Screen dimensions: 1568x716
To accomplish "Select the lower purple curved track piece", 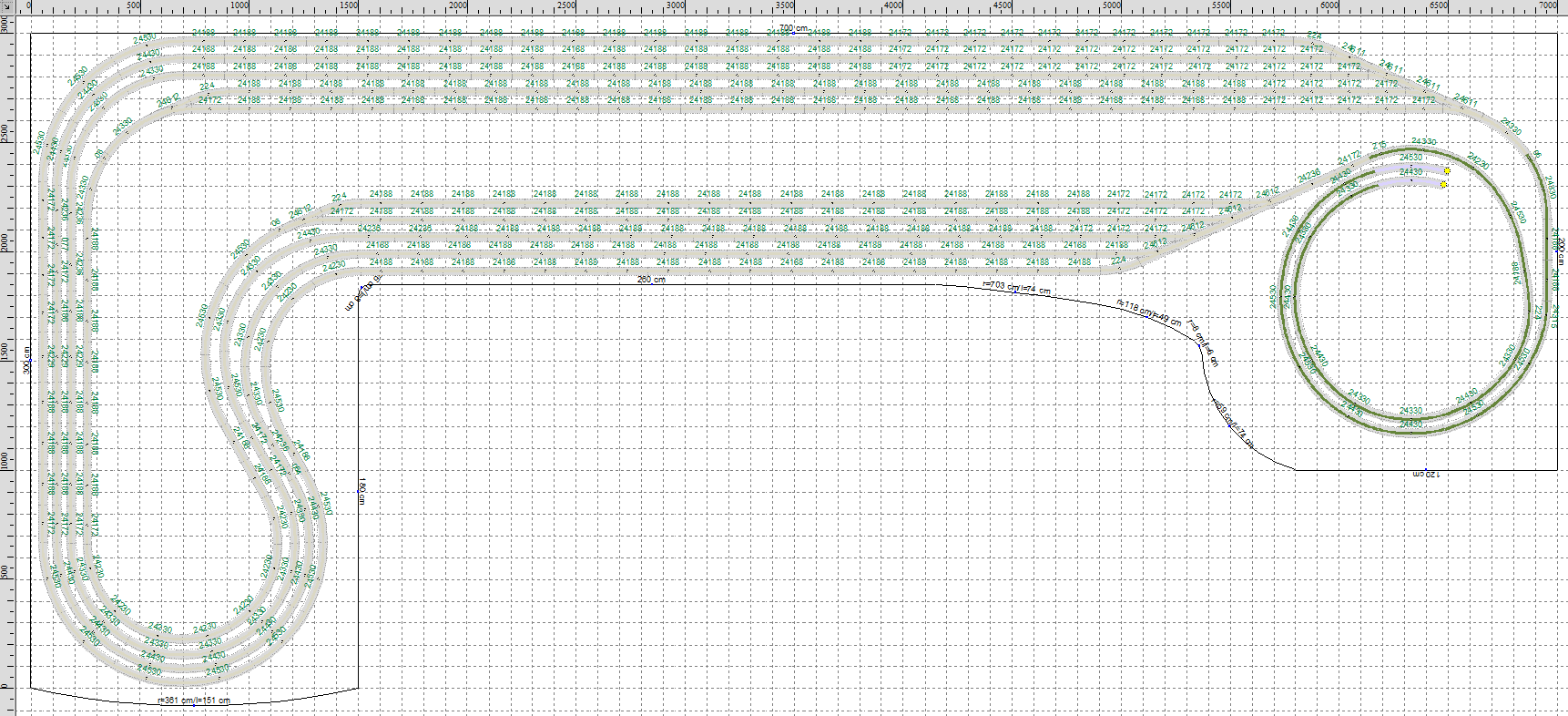I will pyautogui.click(x=1410, y=182).
